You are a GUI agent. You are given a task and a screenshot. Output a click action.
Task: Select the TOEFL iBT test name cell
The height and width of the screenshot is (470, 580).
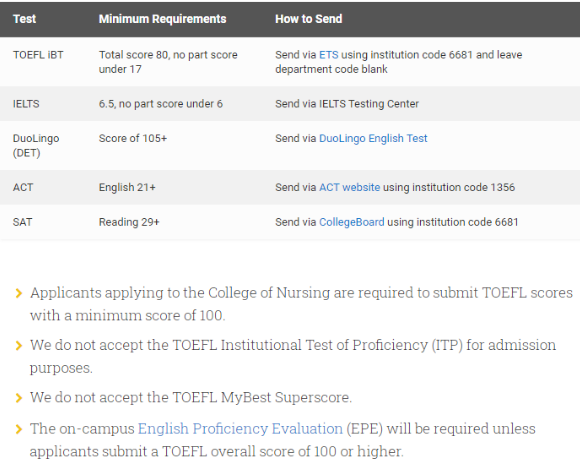click(38, 55)
